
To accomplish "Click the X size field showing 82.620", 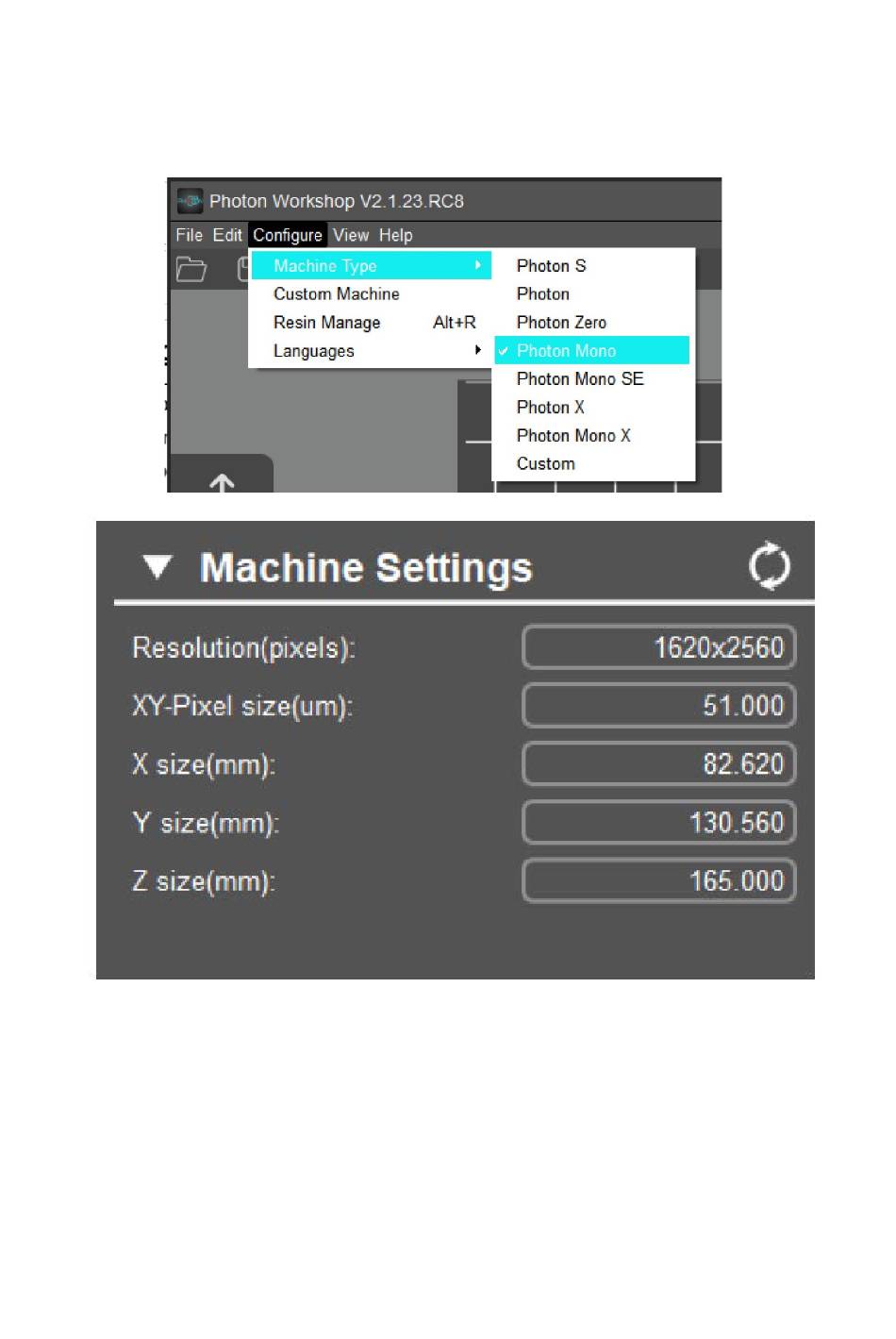I will [659, 764].
